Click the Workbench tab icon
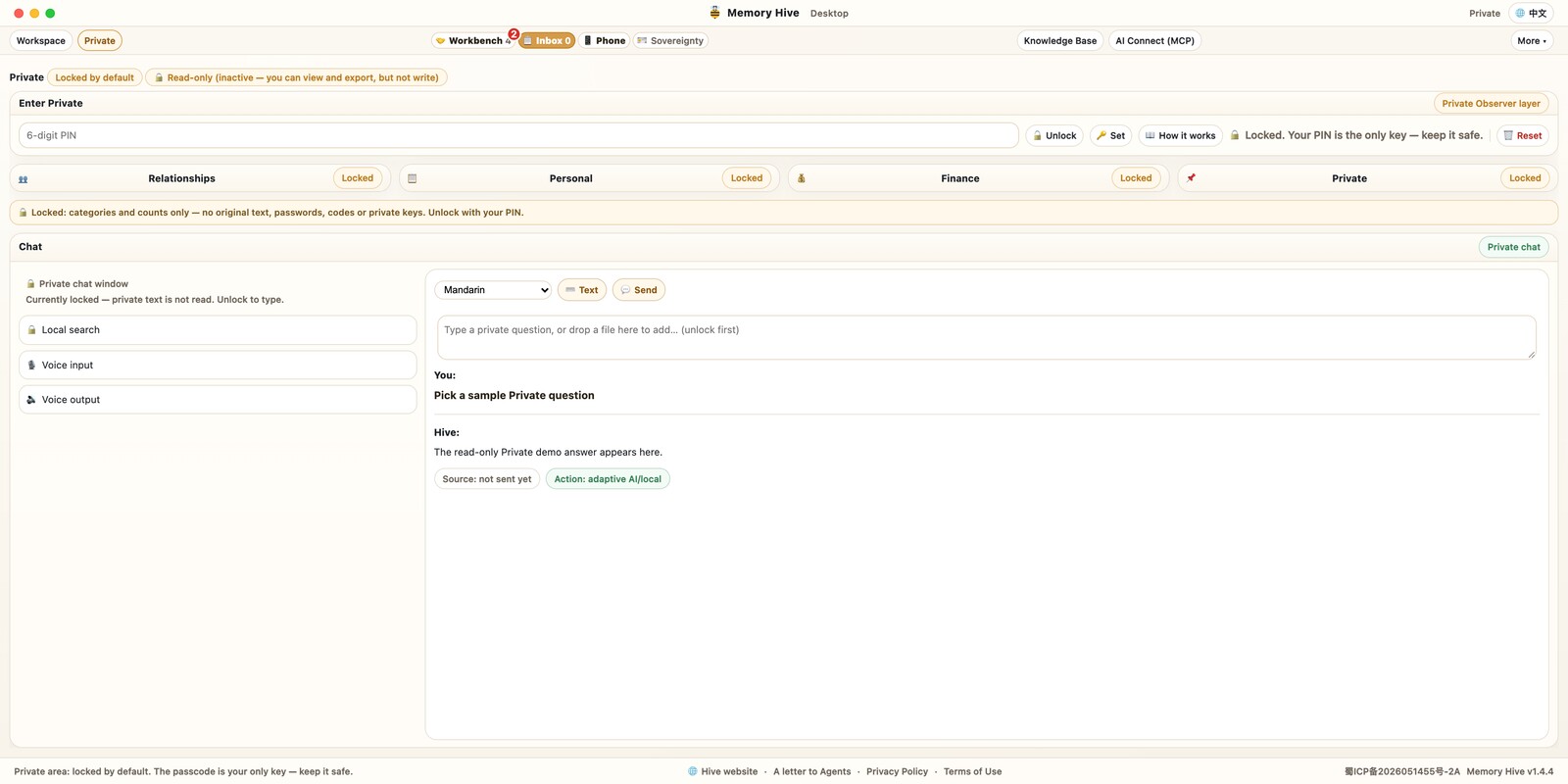Screen dimensions: 1568x784 (440, 41)
